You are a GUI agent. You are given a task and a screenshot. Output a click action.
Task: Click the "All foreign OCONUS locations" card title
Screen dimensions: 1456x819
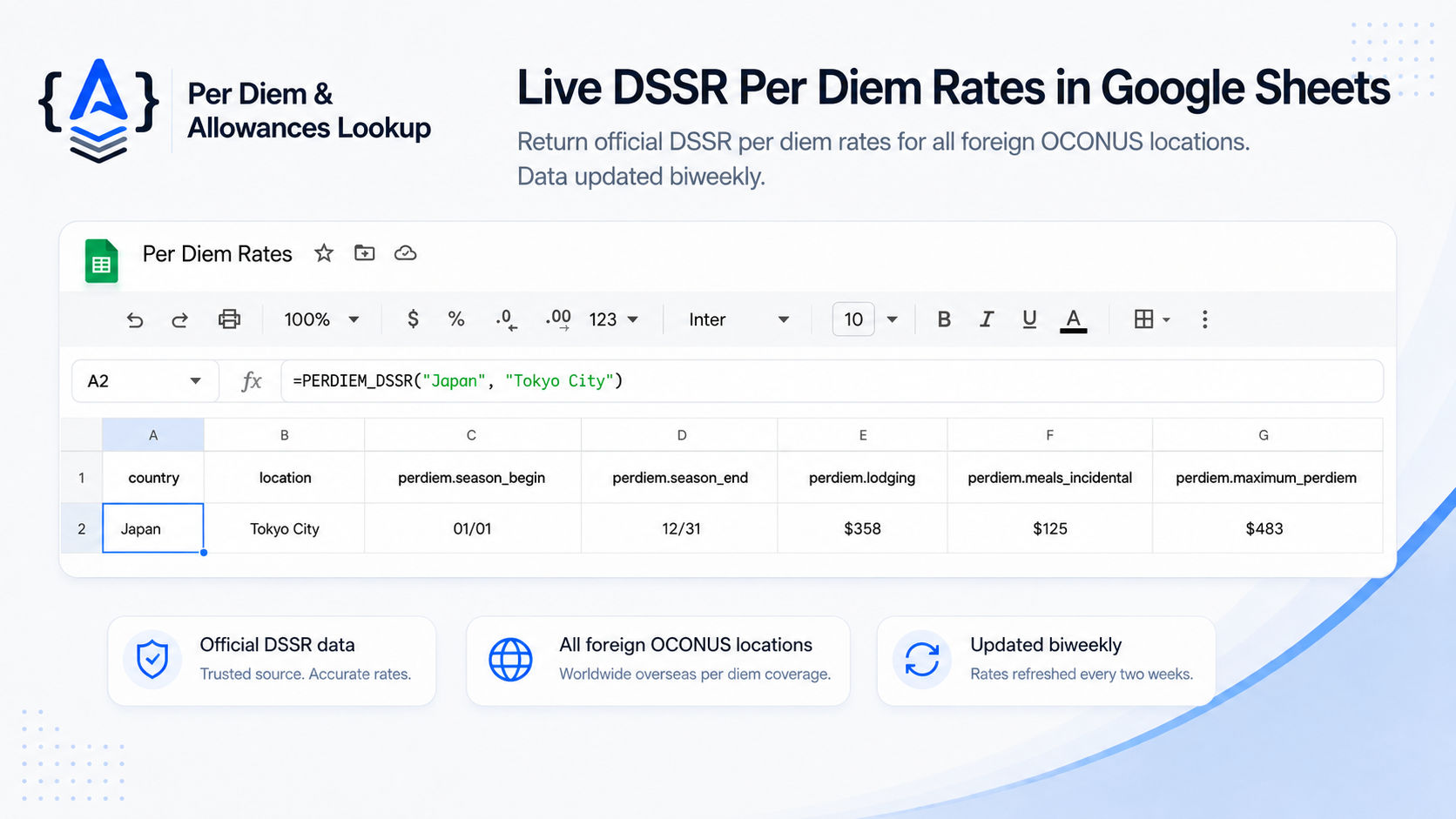tap(685, 645)
